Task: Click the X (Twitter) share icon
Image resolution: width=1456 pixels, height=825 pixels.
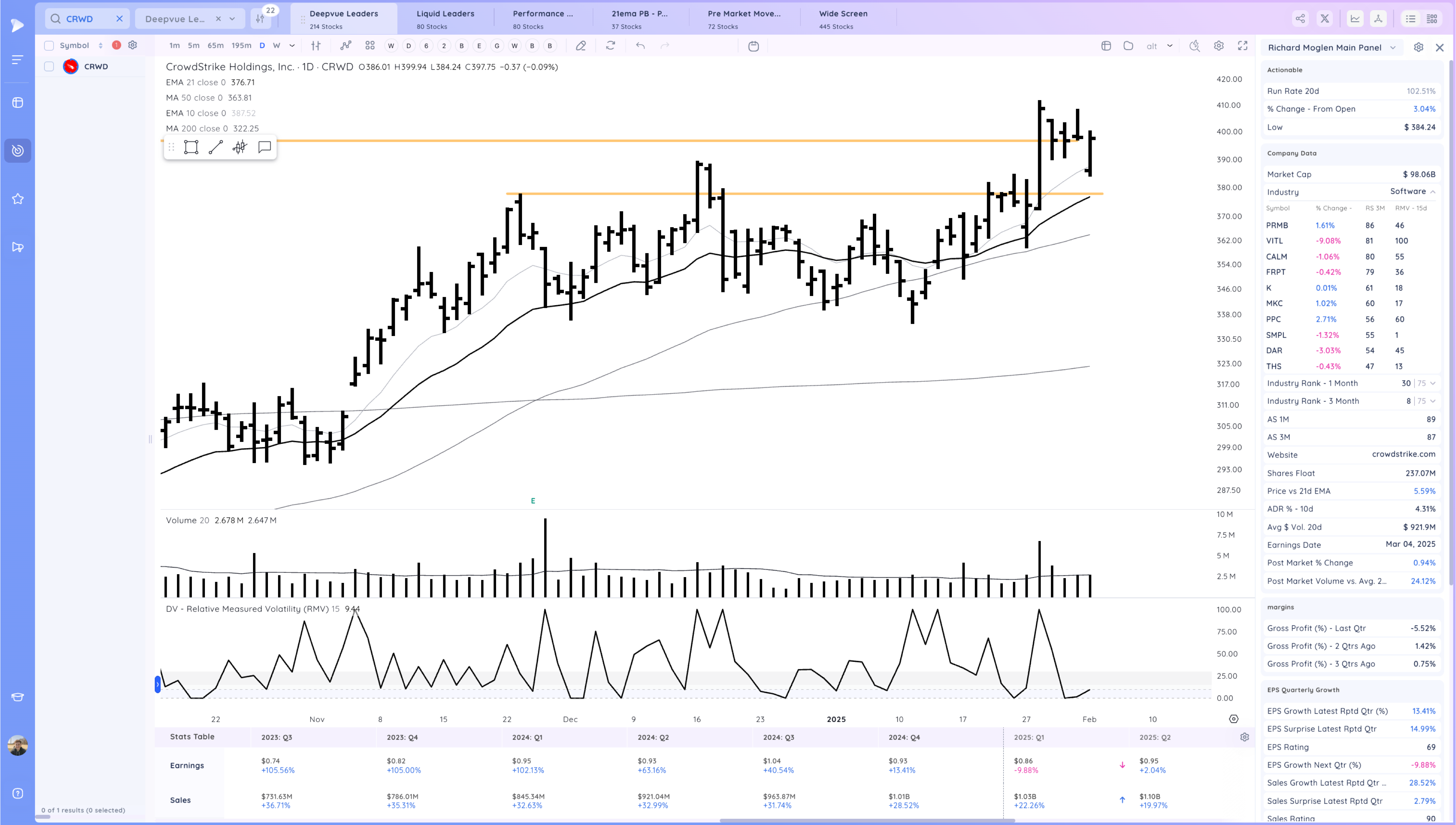Action: tap(1325, 19)
